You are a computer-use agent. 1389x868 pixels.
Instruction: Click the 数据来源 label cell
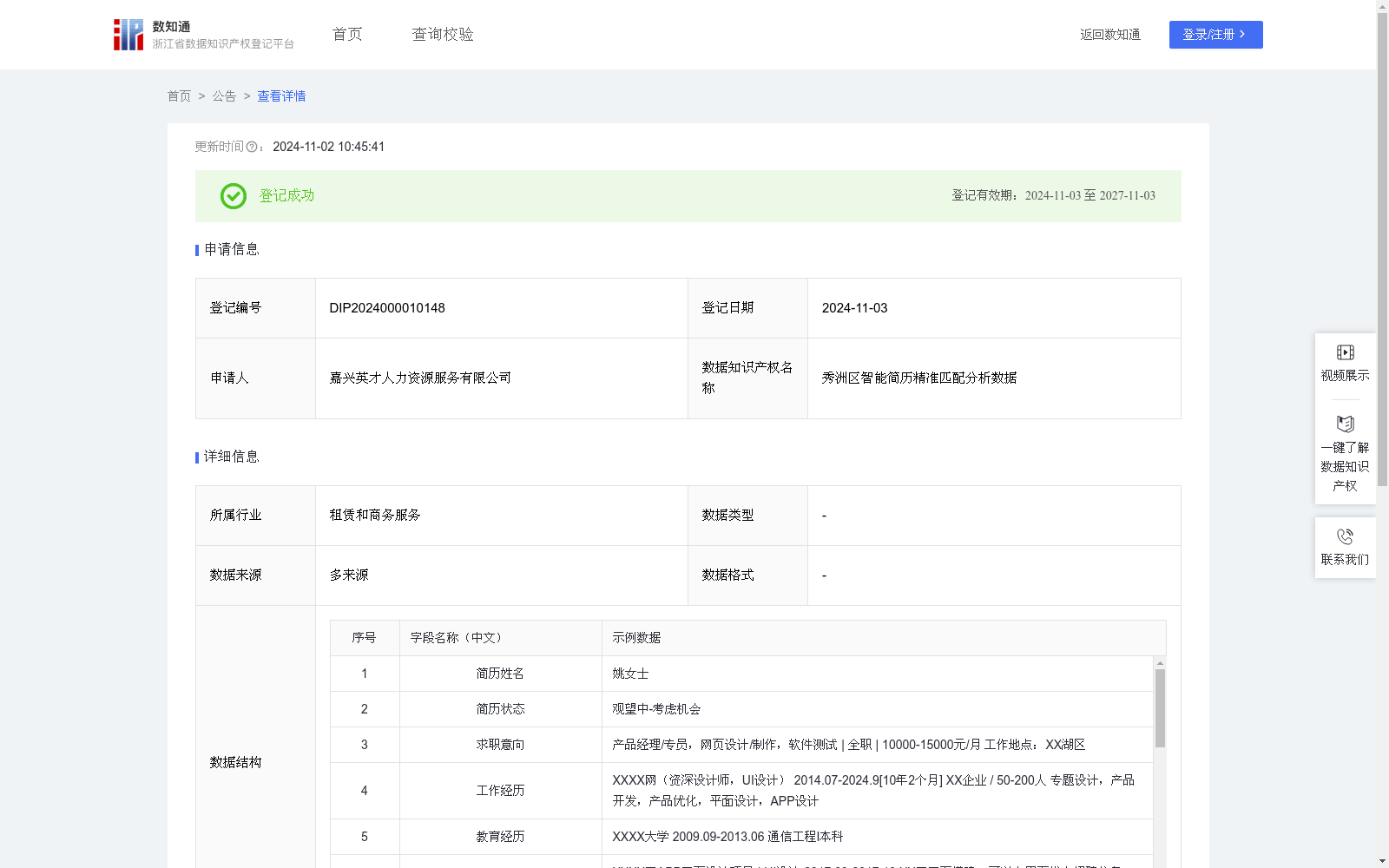point(255,575)
